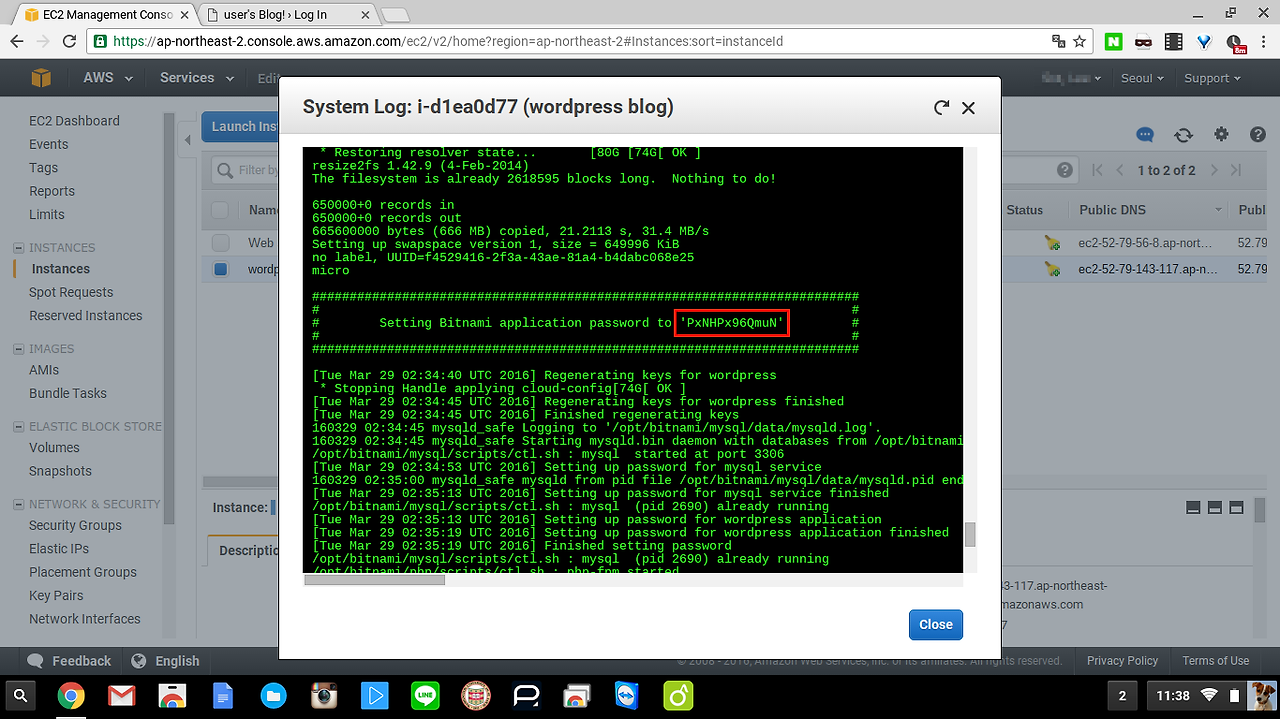Viewport: 1280px width, 719px height.
Task: Open the Support dropdown menu
Action: coord(1211,78)
